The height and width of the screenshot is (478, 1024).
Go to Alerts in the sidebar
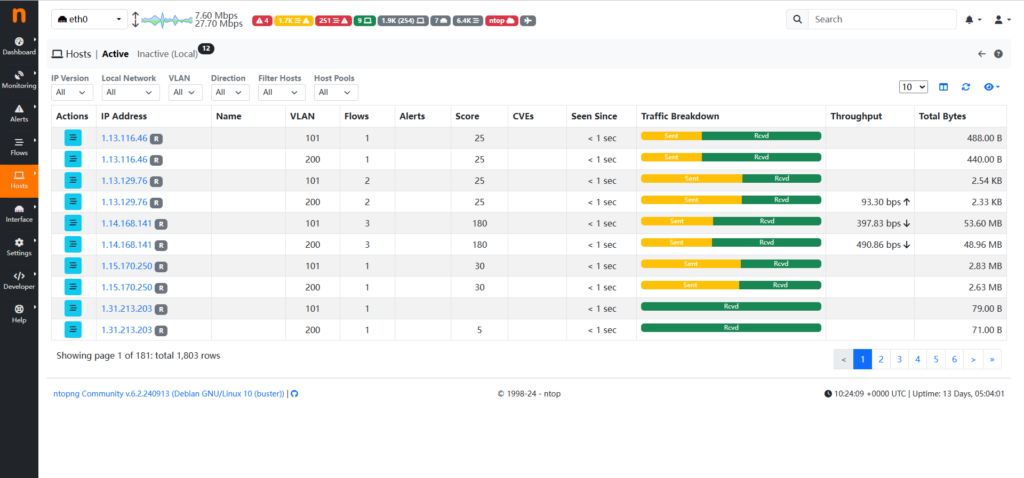pos(19,113)
